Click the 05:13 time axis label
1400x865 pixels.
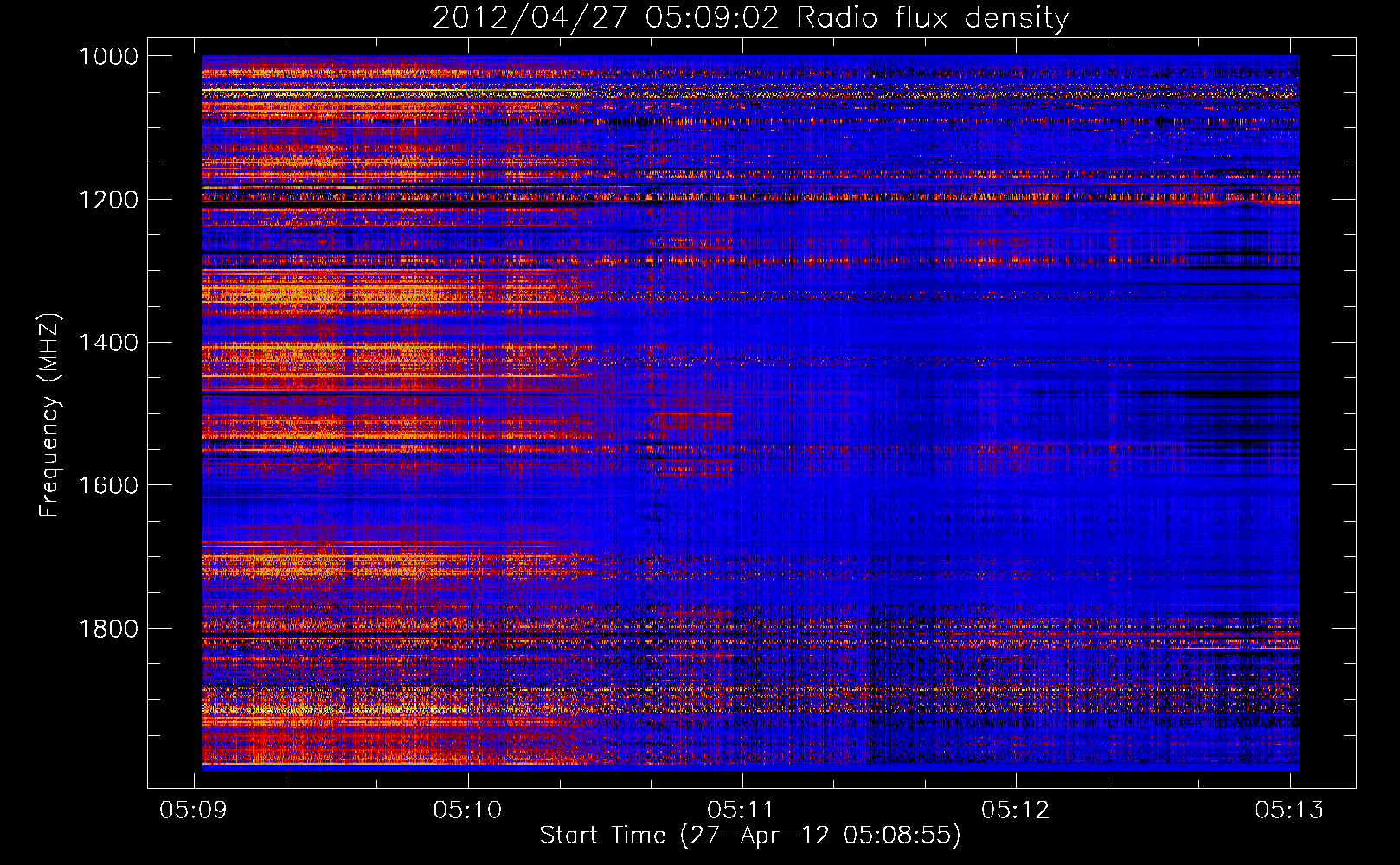click(1289, 810)
